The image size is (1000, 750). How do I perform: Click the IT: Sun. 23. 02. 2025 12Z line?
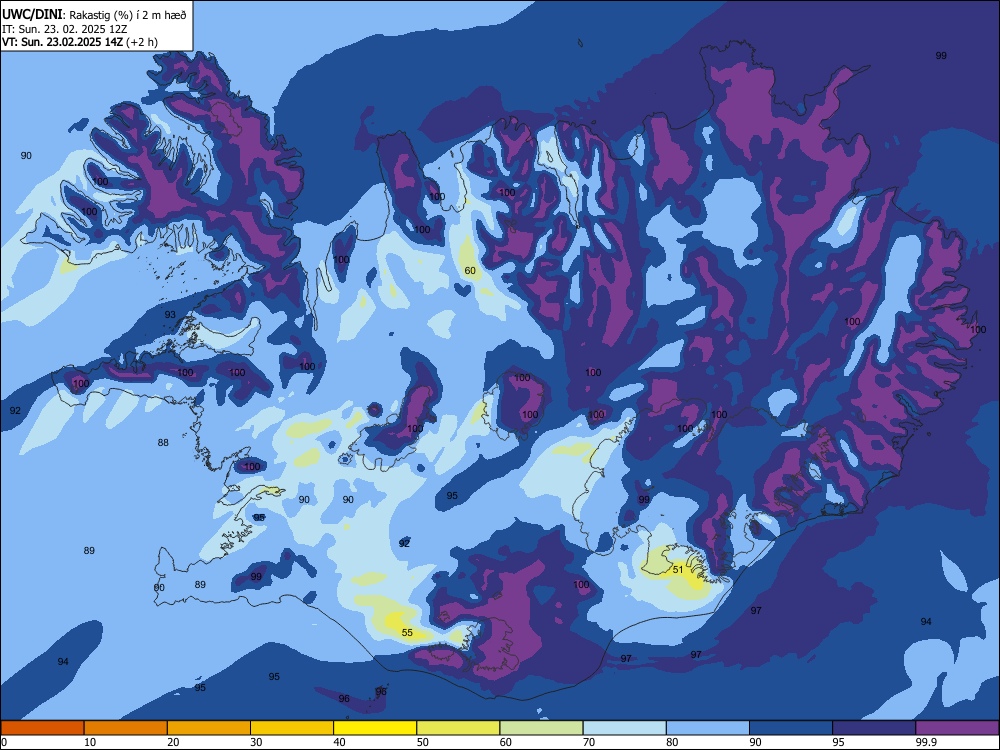coord(64,29)
